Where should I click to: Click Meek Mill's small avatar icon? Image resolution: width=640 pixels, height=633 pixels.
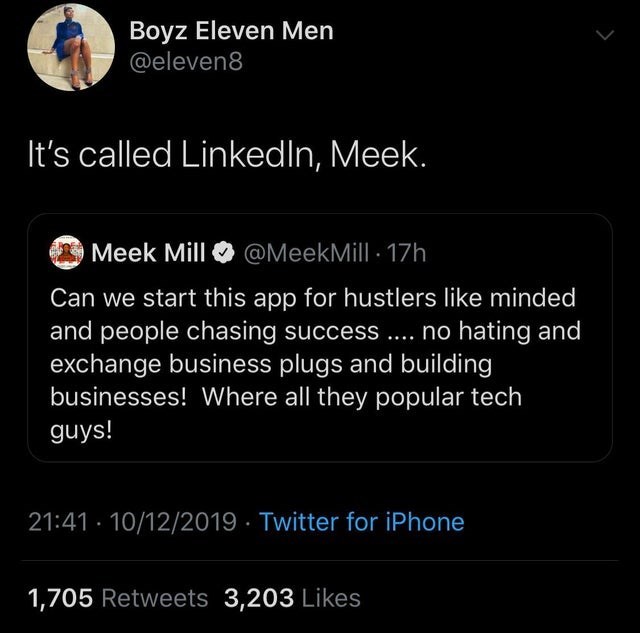(67, 253)
